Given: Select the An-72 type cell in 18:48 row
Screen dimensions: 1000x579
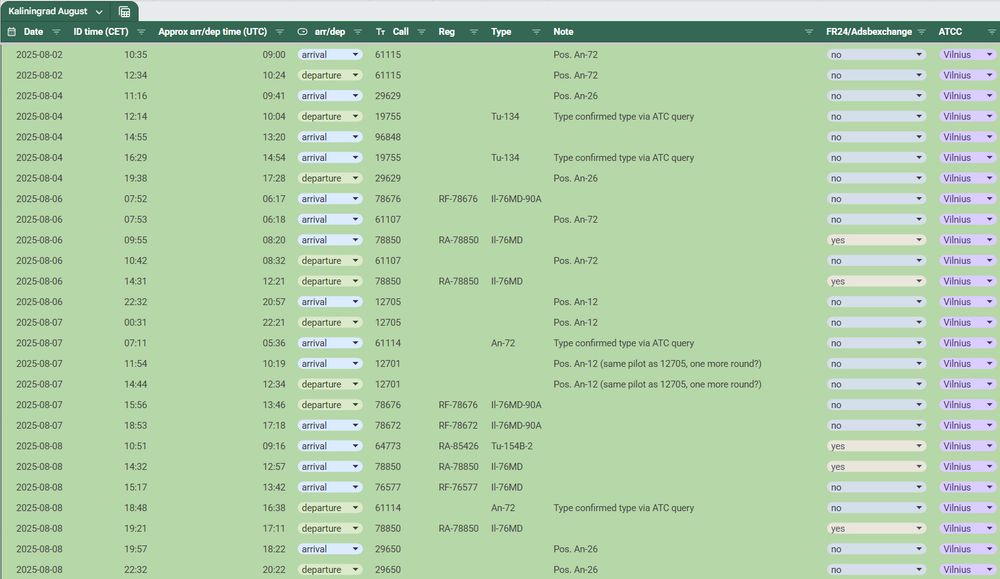Looking at the screenshot, I should (503, 508).
